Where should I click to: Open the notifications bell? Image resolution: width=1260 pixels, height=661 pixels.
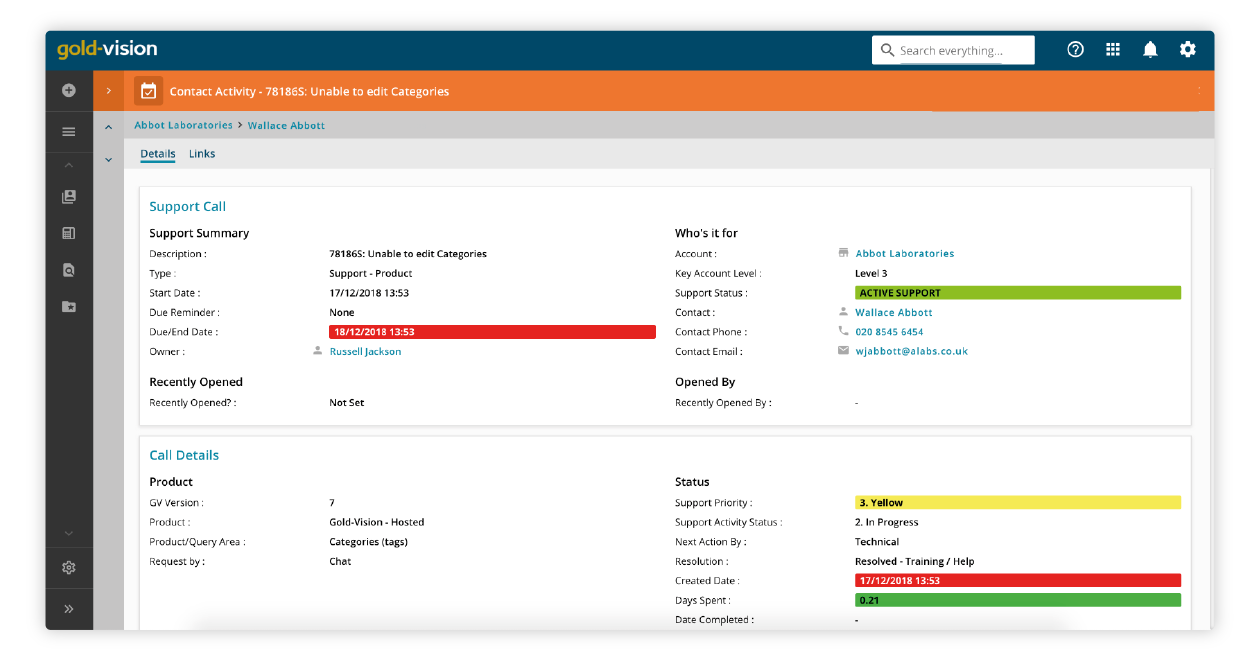[x=1150, y=49]
